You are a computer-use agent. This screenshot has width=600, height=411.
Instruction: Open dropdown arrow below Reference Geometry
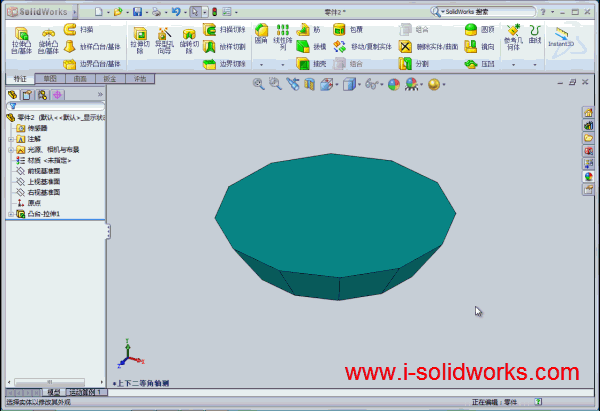pyautogui.click(x=513, y=65)
